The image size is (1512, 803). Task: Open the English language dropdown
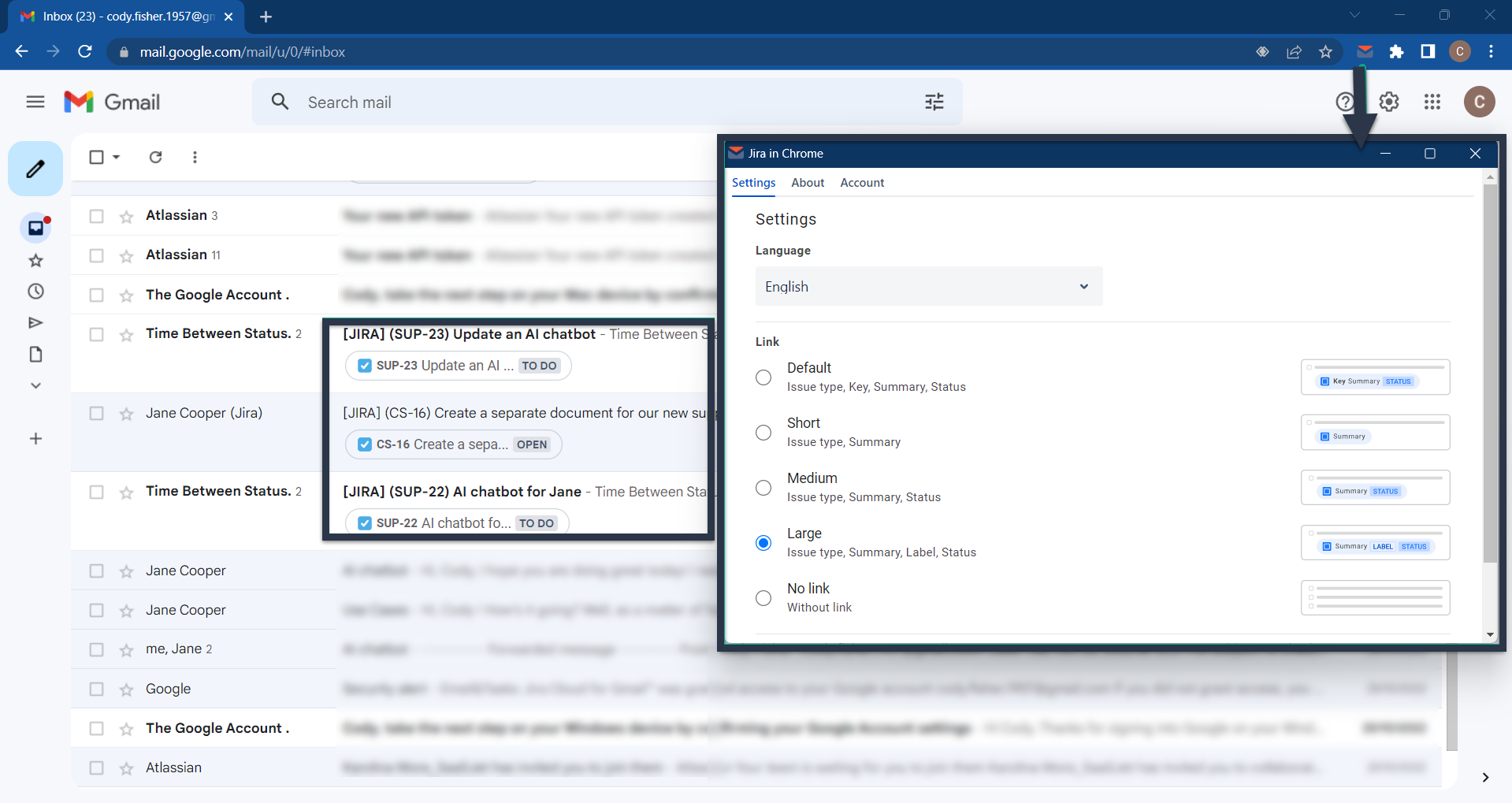pos(927,286)
